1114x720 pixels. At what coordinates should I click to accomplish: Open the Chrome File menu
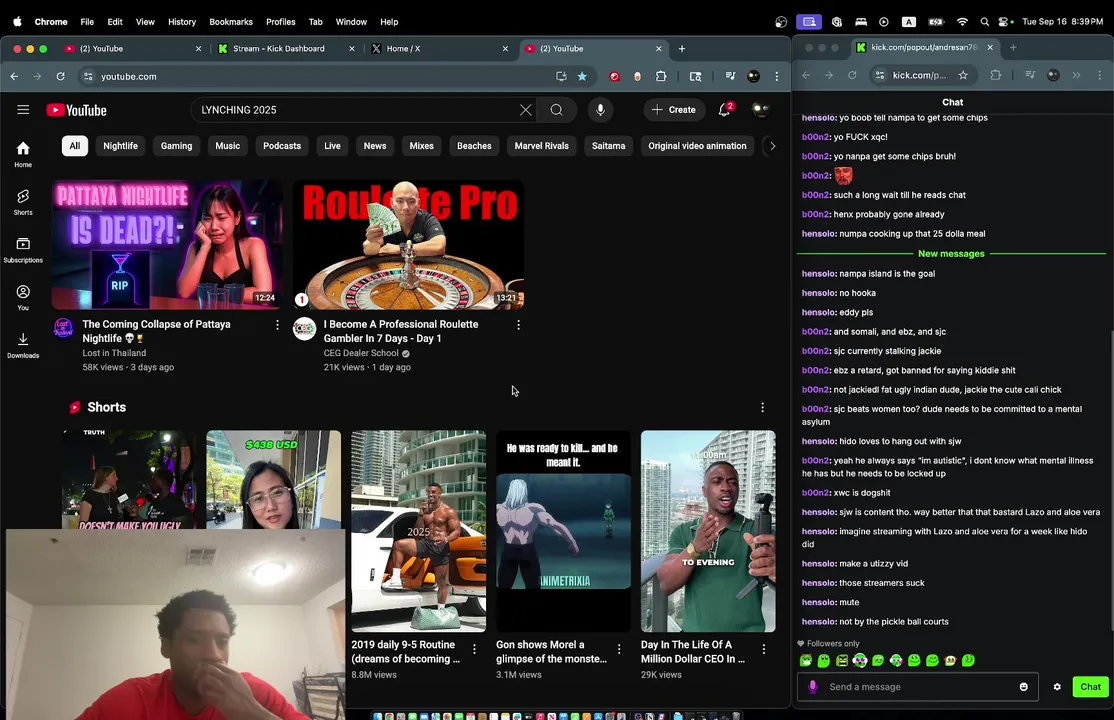point(87,22)
